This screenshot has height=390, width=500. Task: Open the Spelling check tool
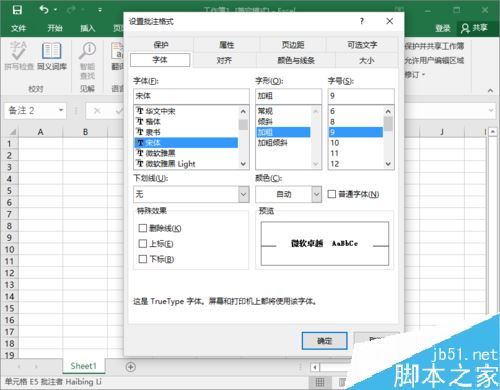click(x=19, y=56)
